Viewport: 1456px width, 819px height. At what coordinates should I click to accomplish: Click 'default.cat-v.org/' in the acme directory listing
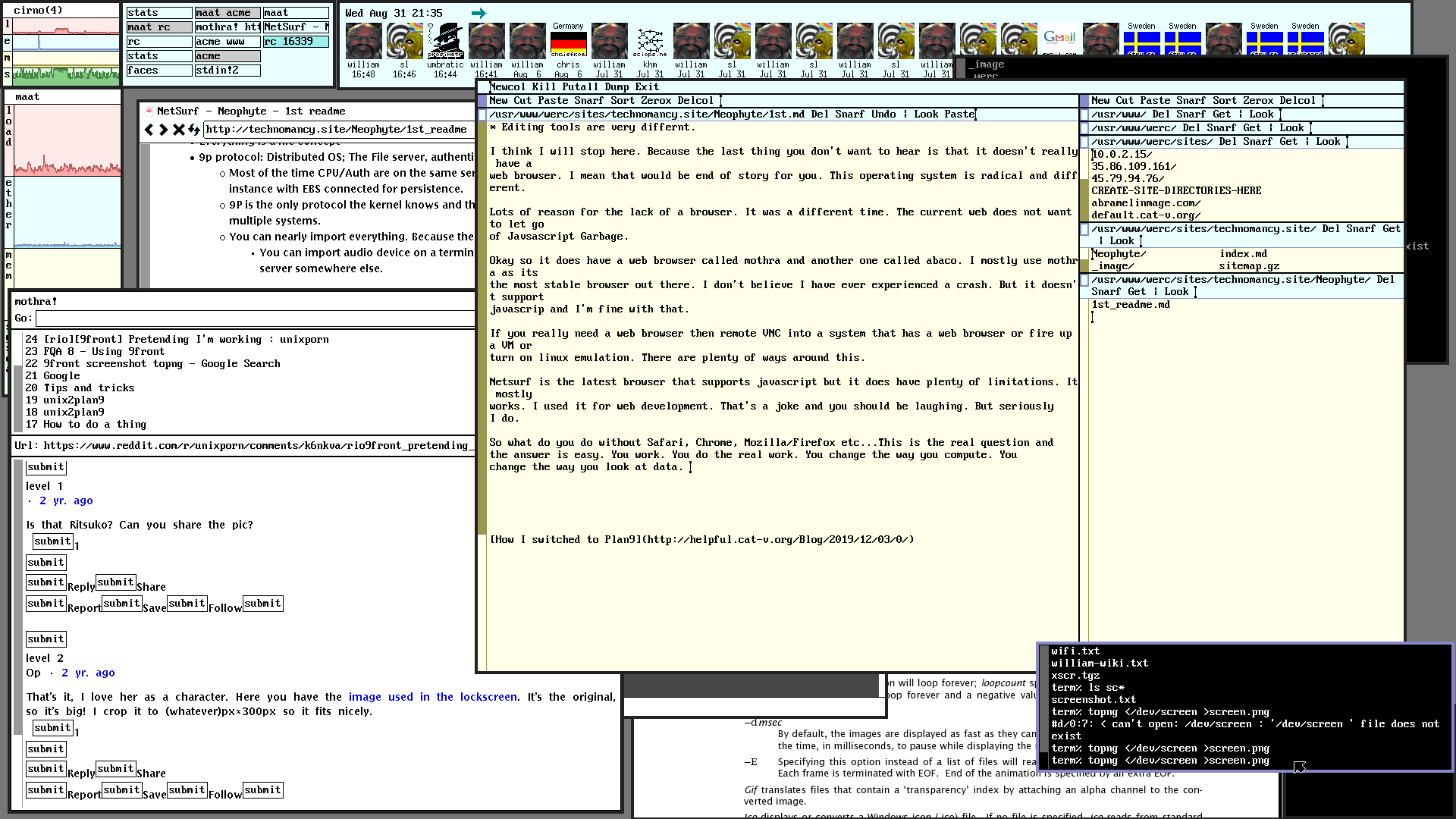[x=1146, y=215]
